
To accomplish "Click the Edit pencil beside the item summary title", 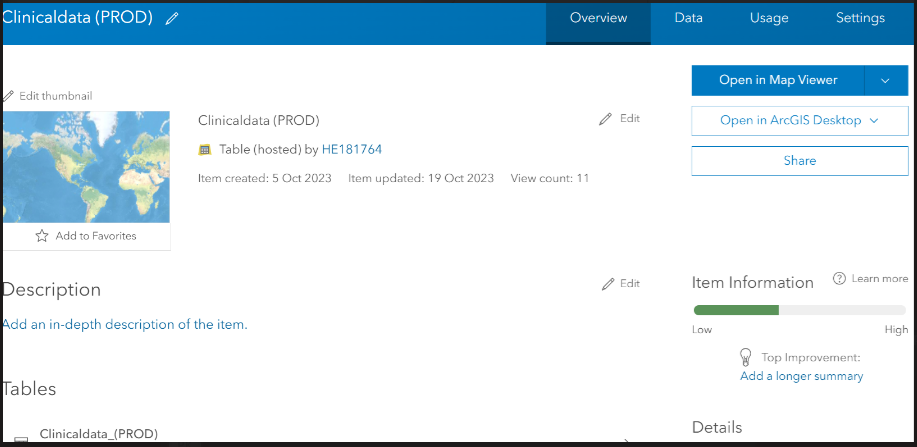I will [606, 119].
